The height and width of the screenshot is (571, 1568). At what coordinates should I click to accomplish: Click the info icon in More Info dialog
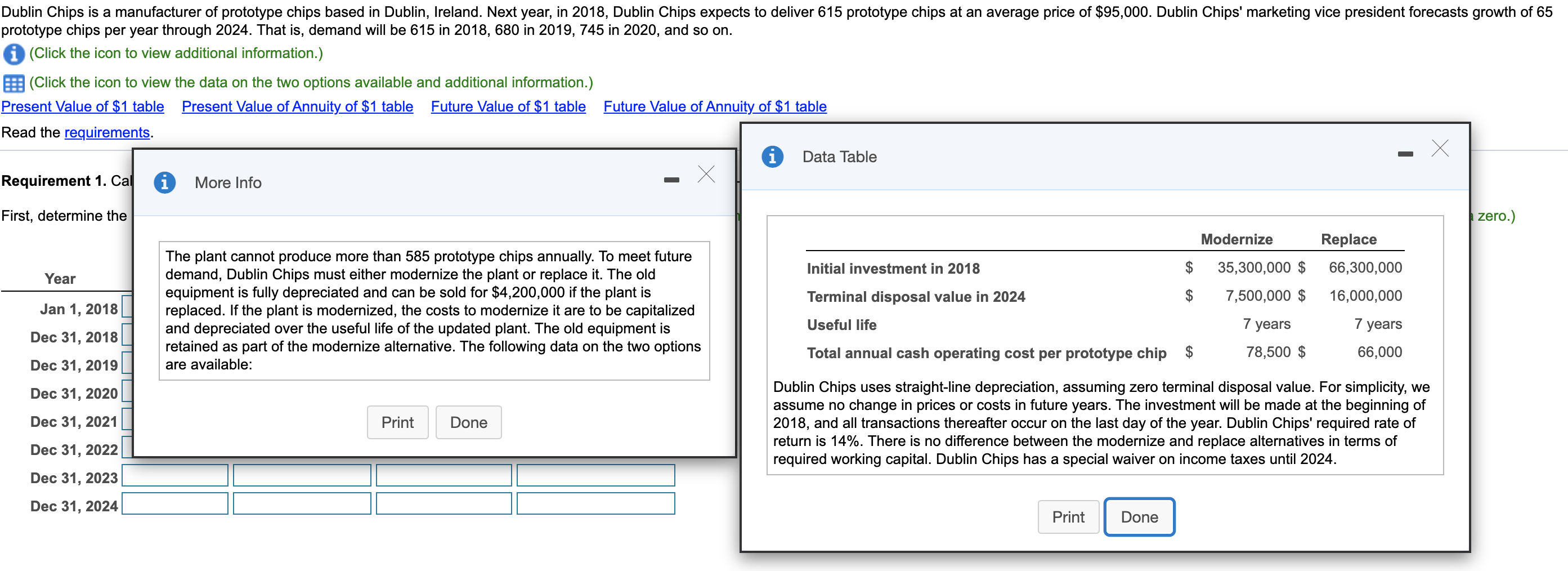[164, 182]
